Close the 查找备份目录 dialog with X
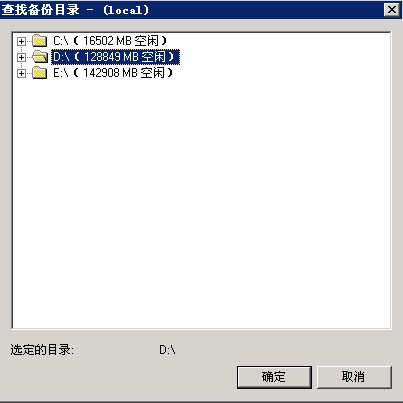 (391, 9)
